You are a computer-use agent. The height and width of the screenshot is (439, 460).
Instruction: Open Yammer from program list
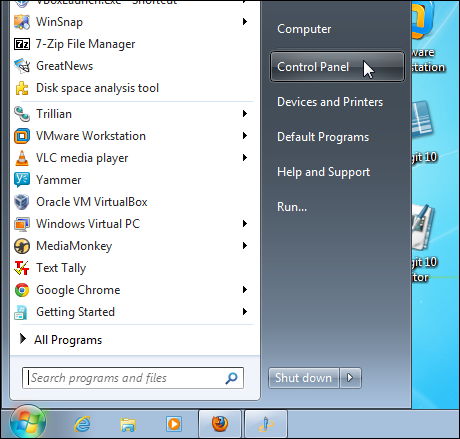point(133,180)
